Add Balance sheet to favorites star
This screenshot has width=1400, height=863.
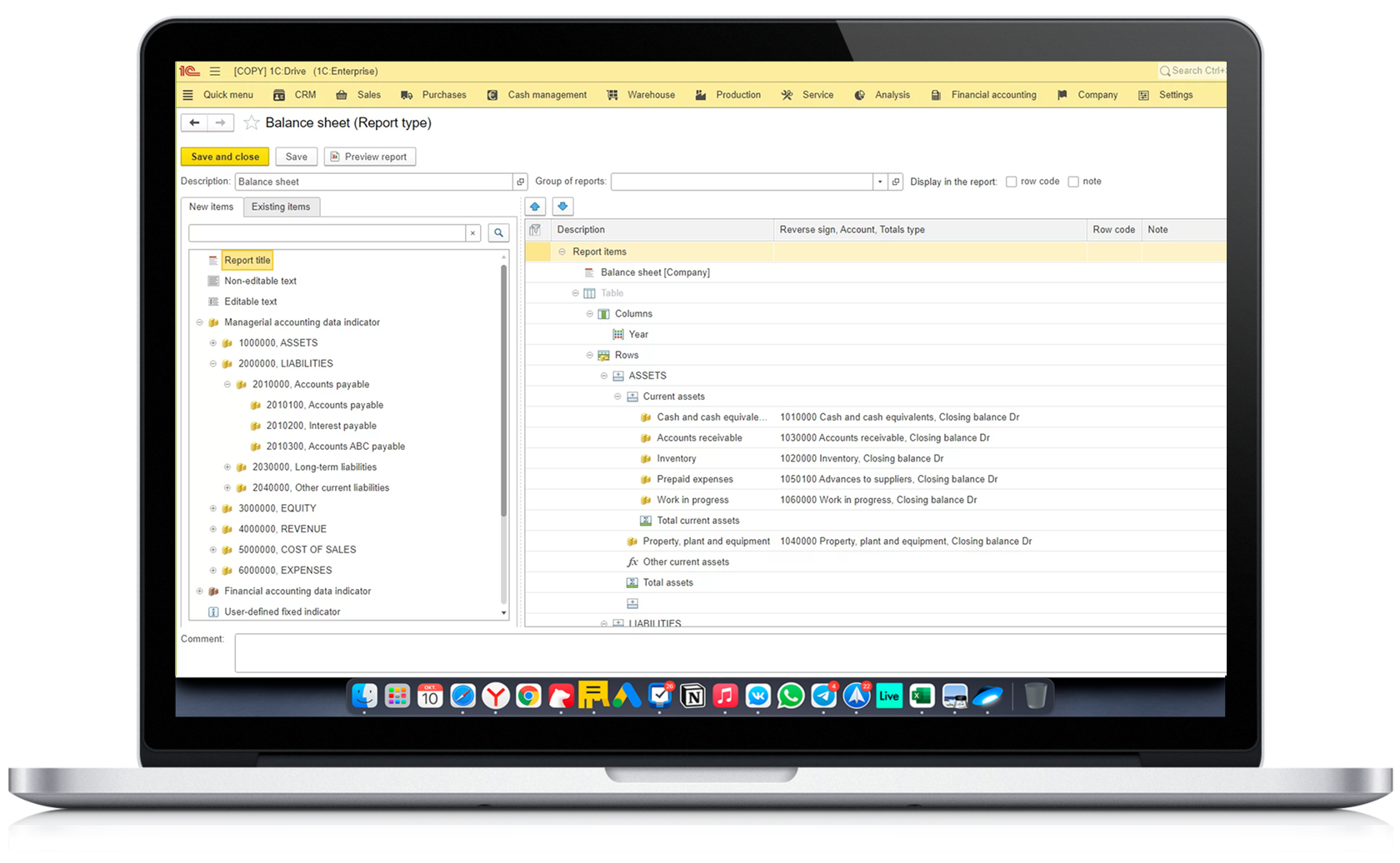point(251,123)
